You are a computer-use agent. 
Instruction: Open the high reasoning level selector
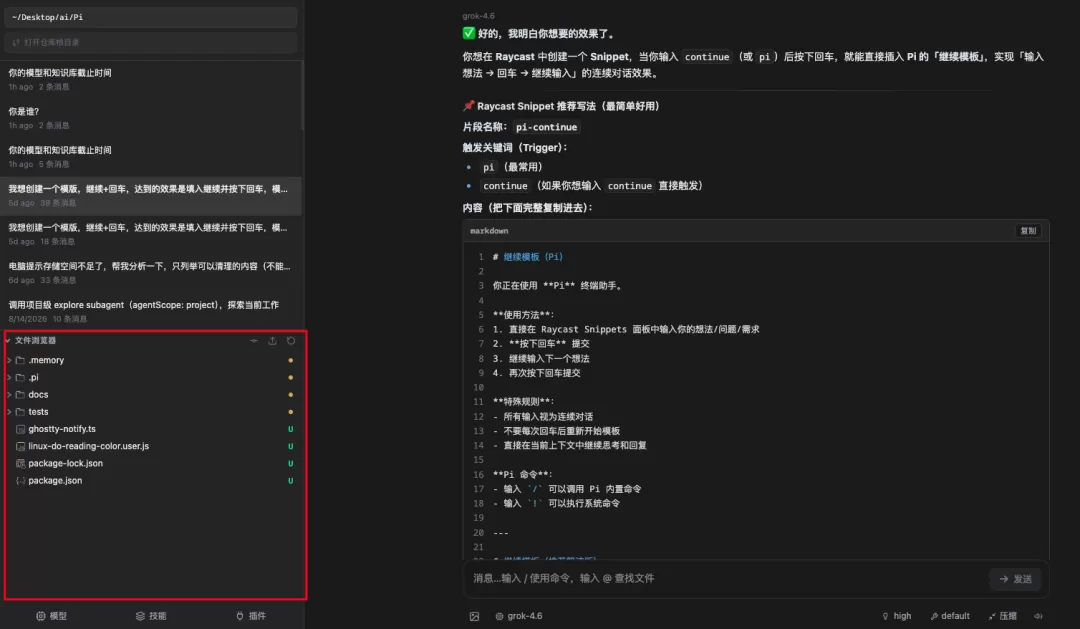pos(896,617)
